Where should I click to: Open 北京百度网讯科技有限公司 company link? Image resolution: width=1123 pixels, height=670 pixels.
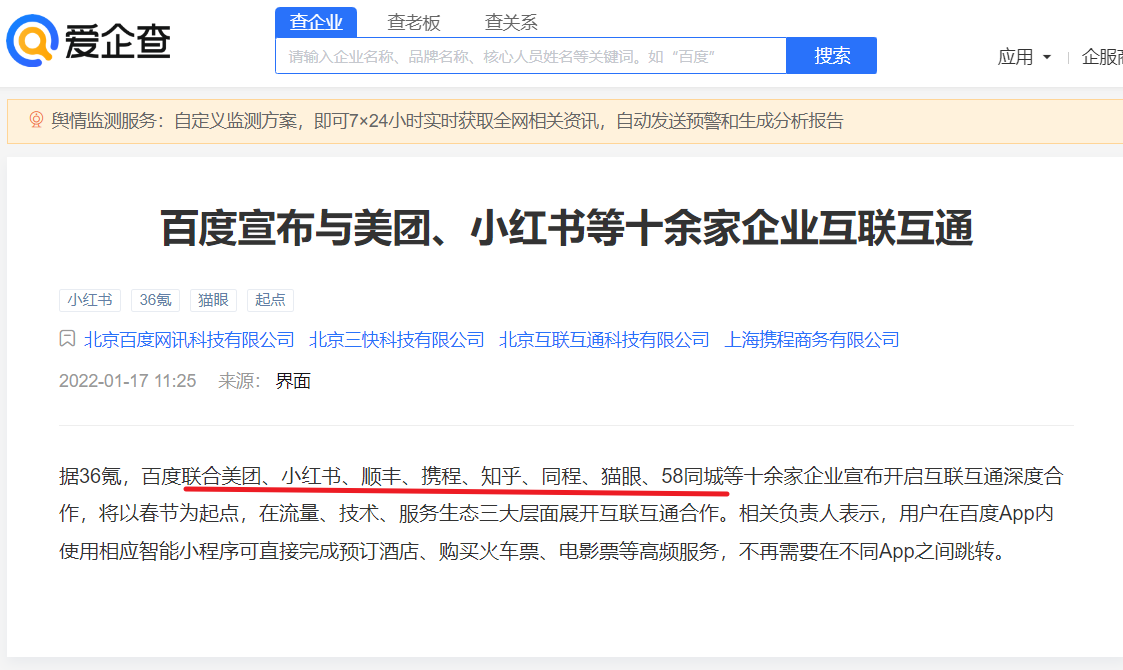189,340
